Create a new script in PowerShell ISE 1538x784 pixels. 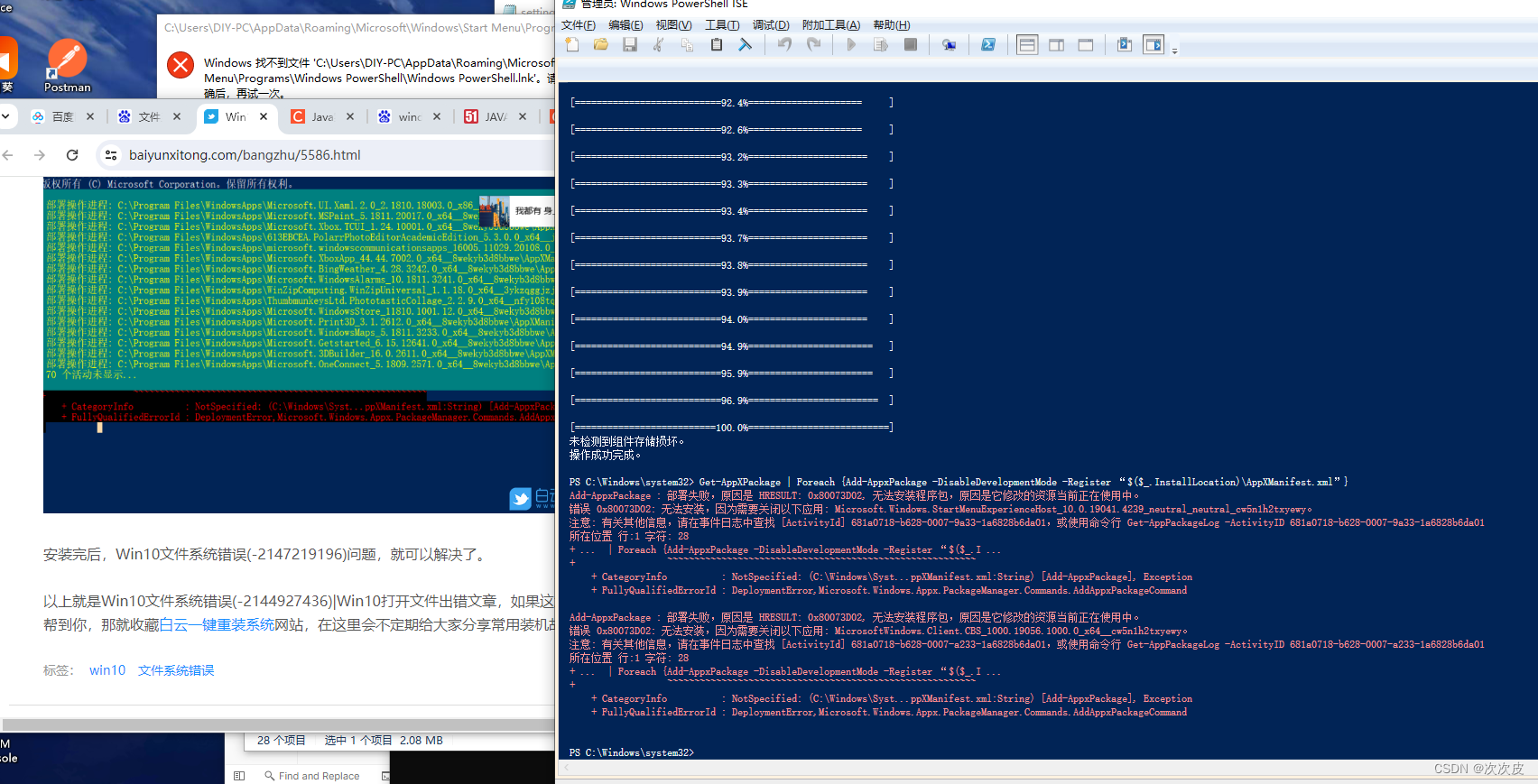(x=572, y=45)
